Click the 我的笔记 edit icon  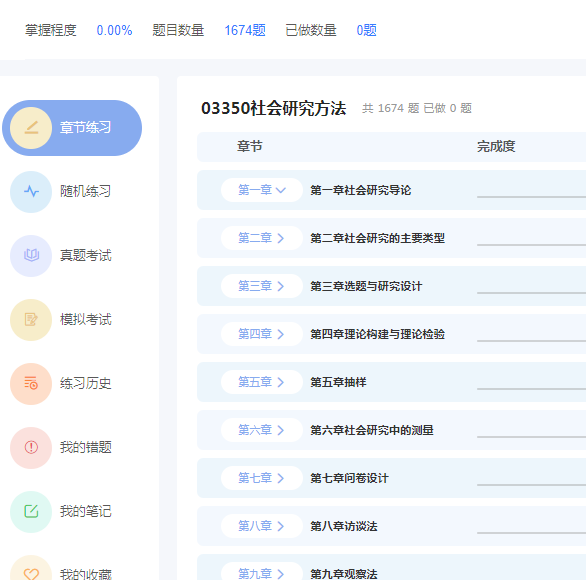(31, 511)
